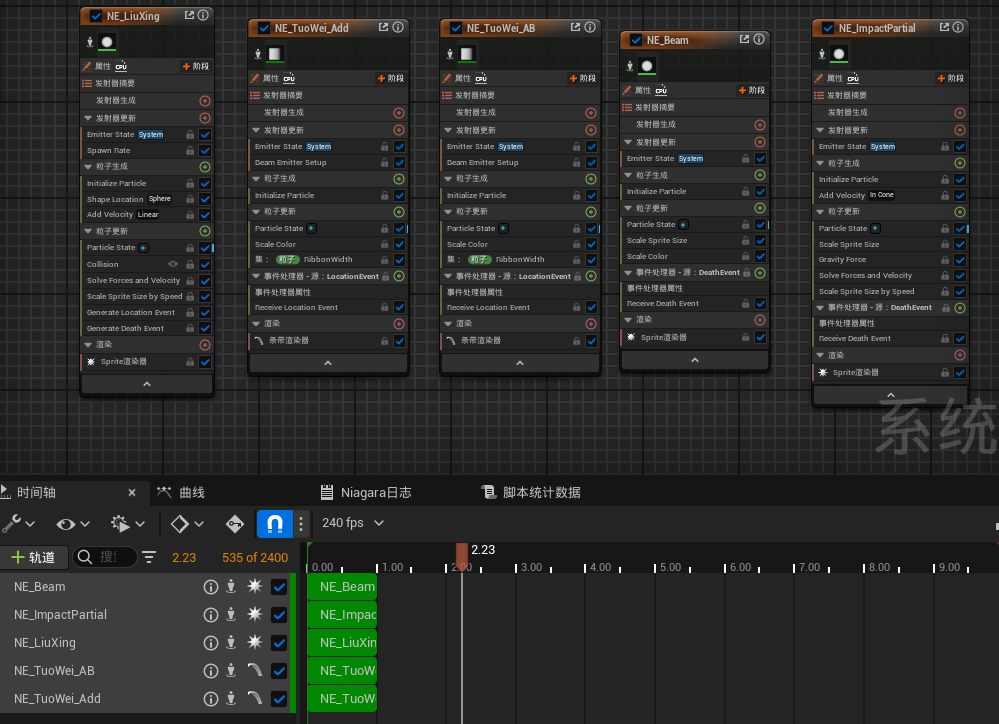Add 阶段 stage to NE_Beam
Screen dimensions: 999x724
point(751,90)
